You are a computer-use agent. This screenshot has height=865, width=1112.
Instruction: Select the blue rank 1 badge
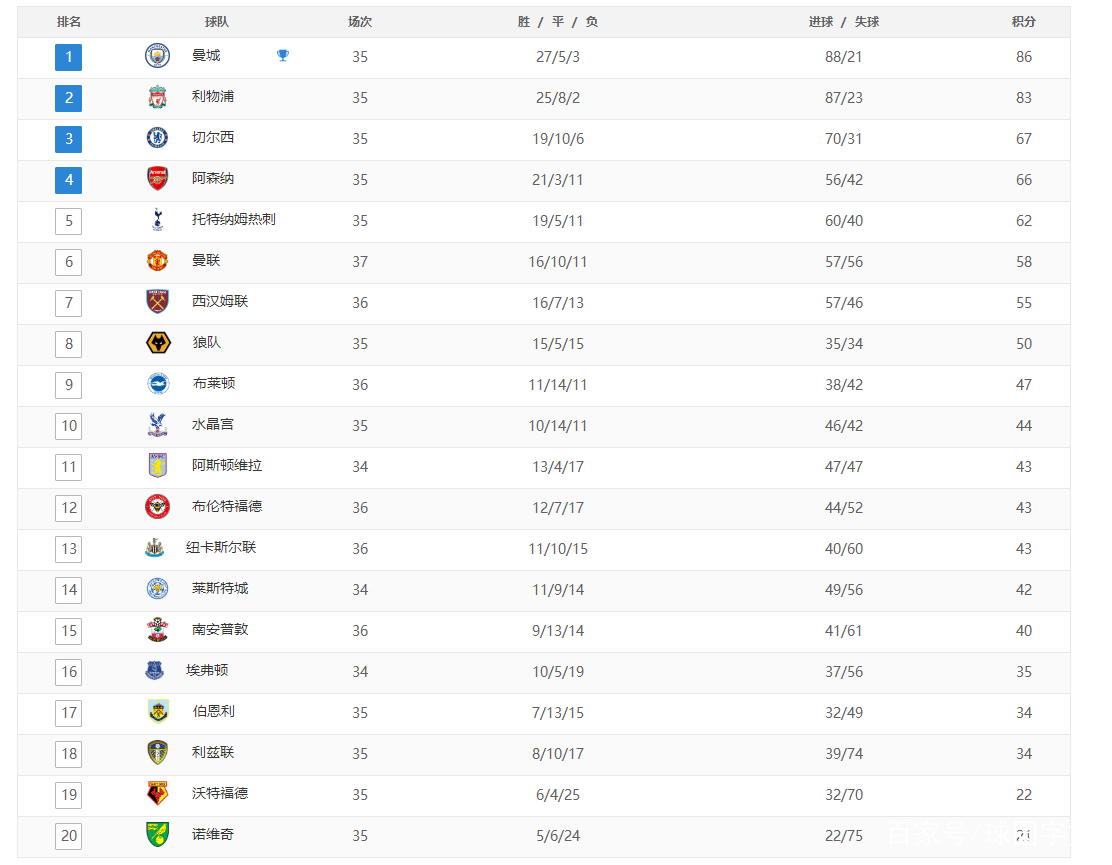click(69, 57)
